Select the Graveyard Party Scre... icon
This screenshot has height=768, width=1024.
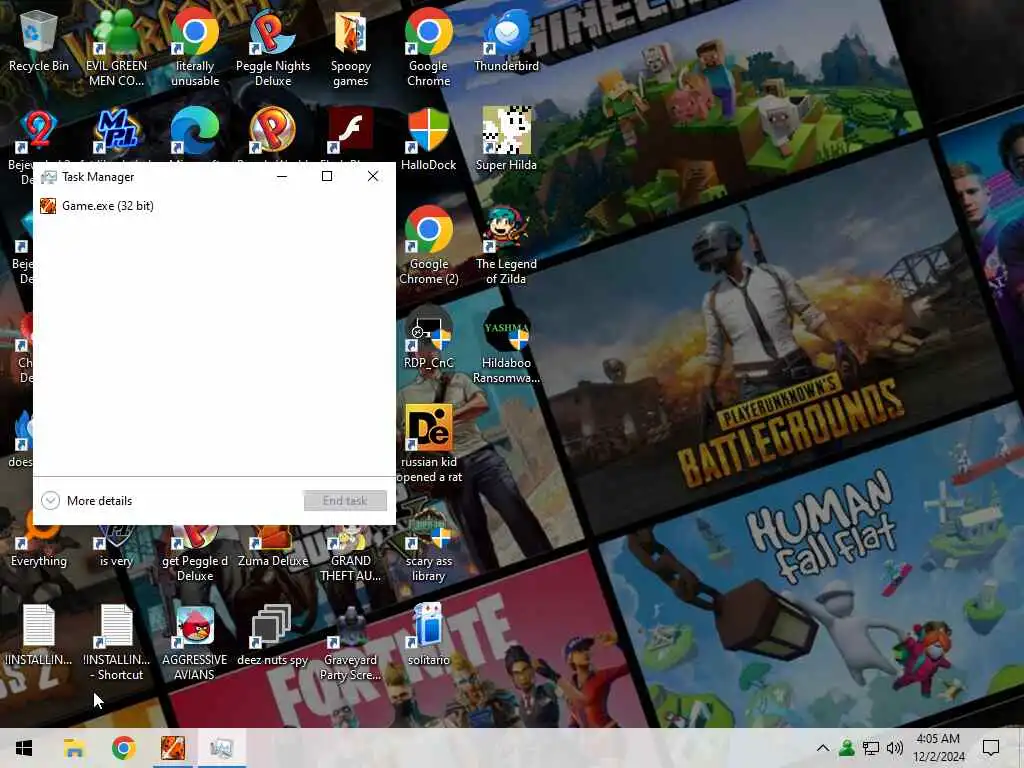(x=351, y=643)
